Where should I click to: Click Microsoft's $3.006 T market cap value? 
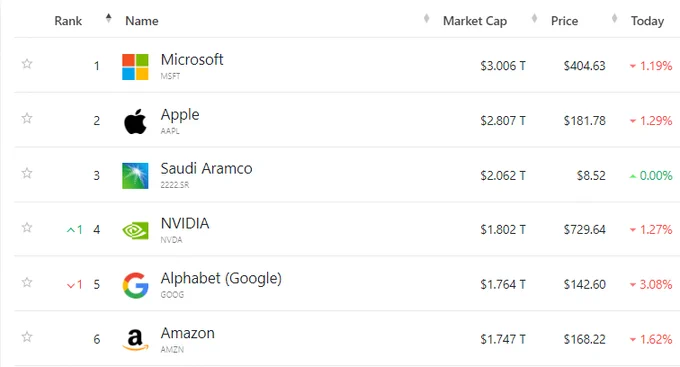coord(503,66)
